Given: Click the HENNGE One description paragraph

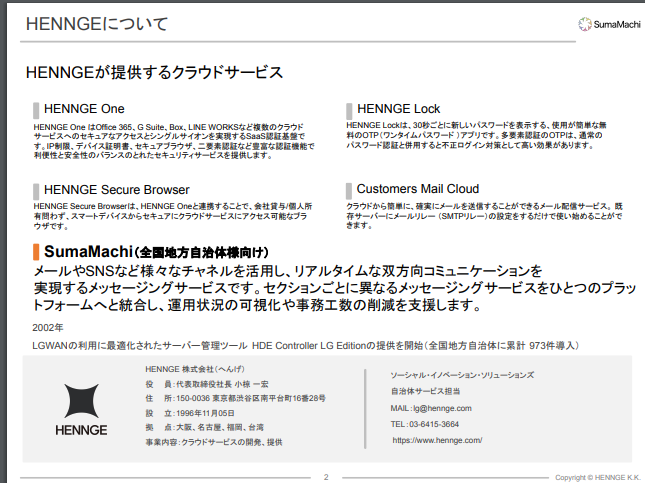Looking at the screenshot, I should pyautogui.click(x=174, y=141).
